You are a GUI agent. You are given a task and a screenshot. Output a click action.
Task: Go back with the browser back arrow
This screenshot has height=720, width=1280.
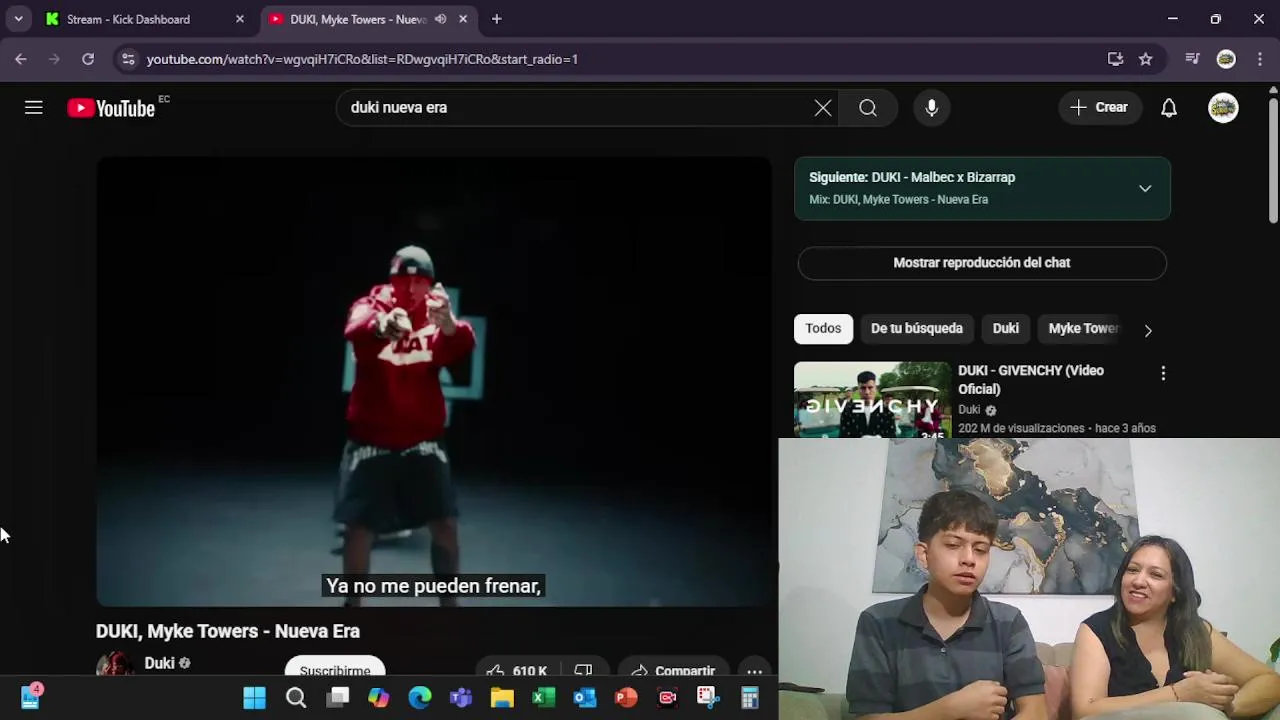point(21,59)
